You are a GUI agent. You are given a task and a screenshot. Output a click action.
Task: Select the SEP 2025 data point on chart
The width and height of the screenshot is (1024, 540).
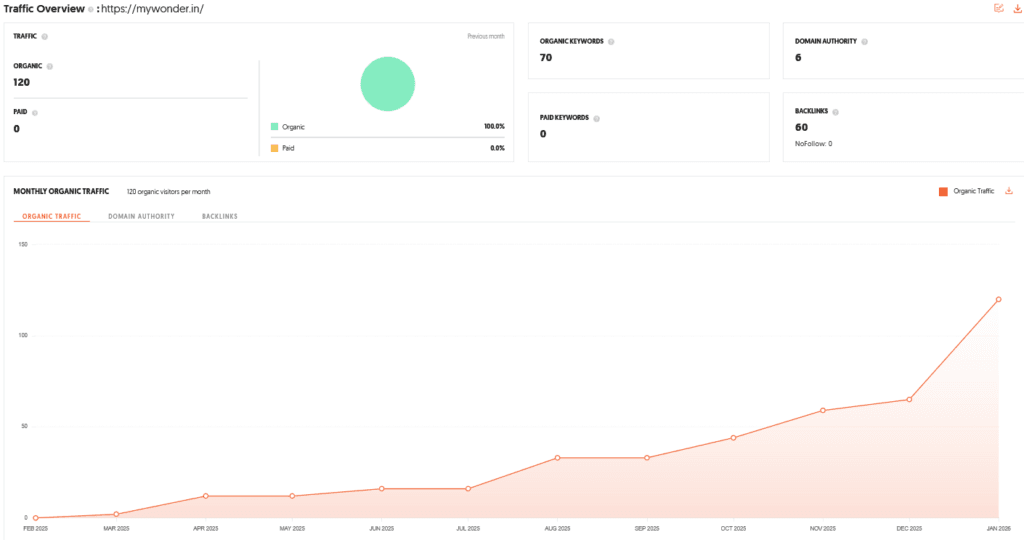point(647,458)
